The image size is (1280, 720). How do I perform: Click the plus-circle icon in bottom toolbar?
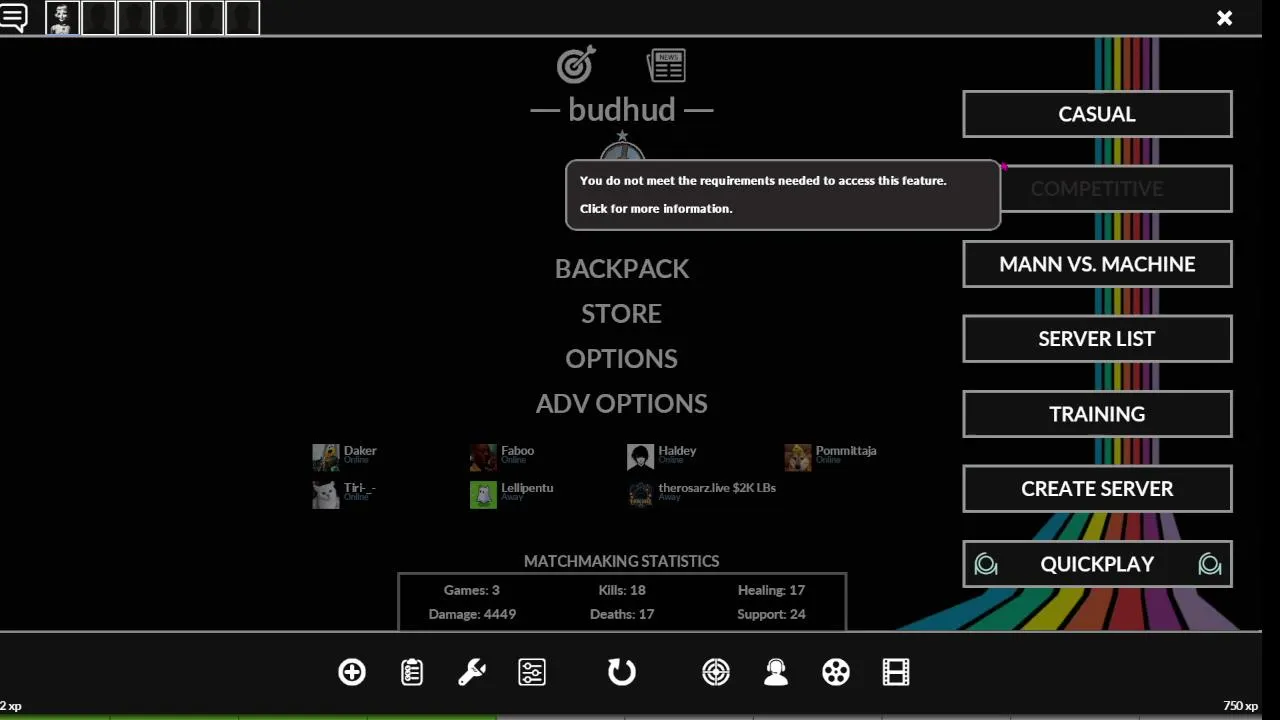[352, 672]
